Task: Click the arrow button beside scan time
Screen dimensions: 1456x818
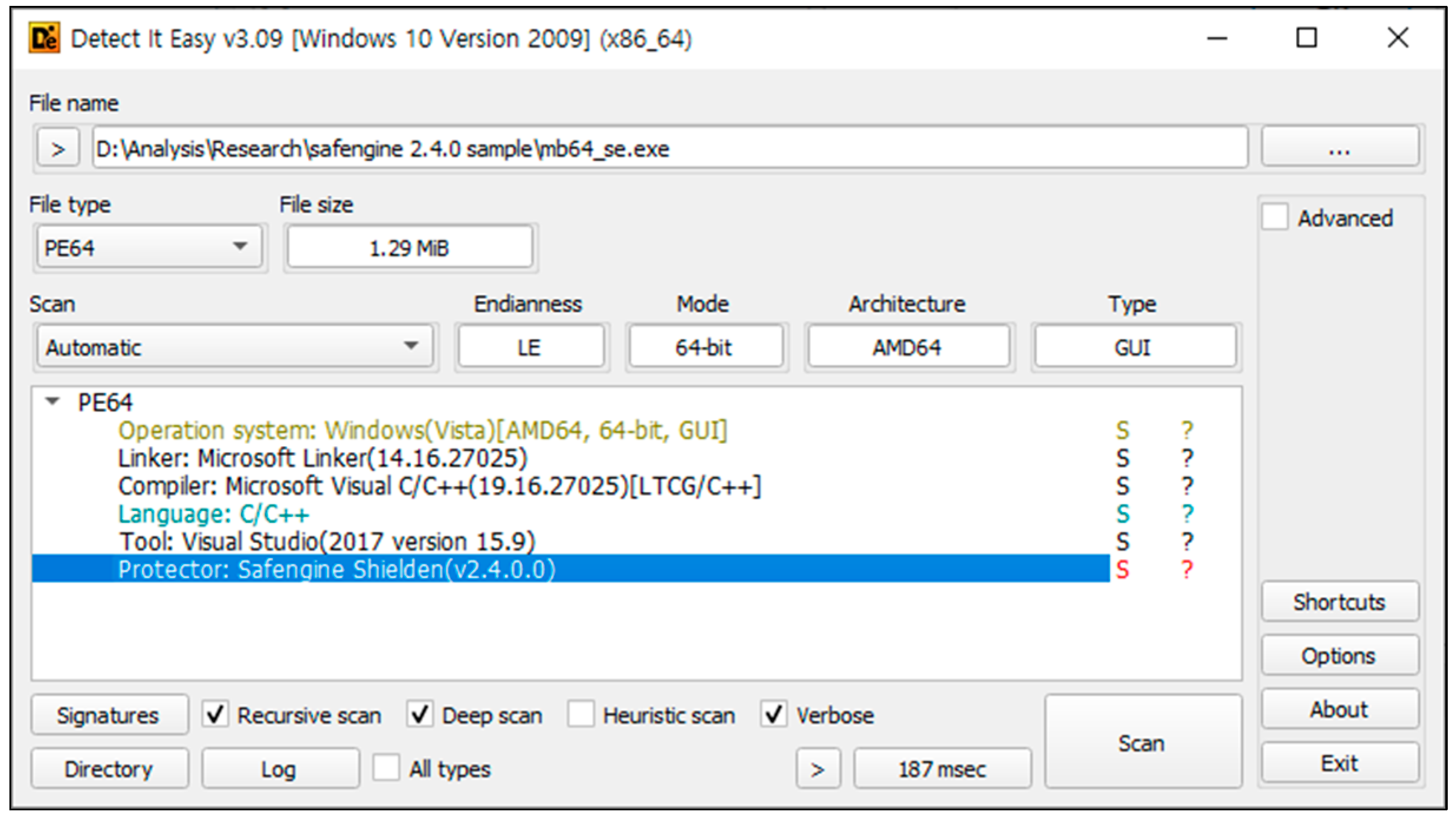Action: (x=817, y=768)
